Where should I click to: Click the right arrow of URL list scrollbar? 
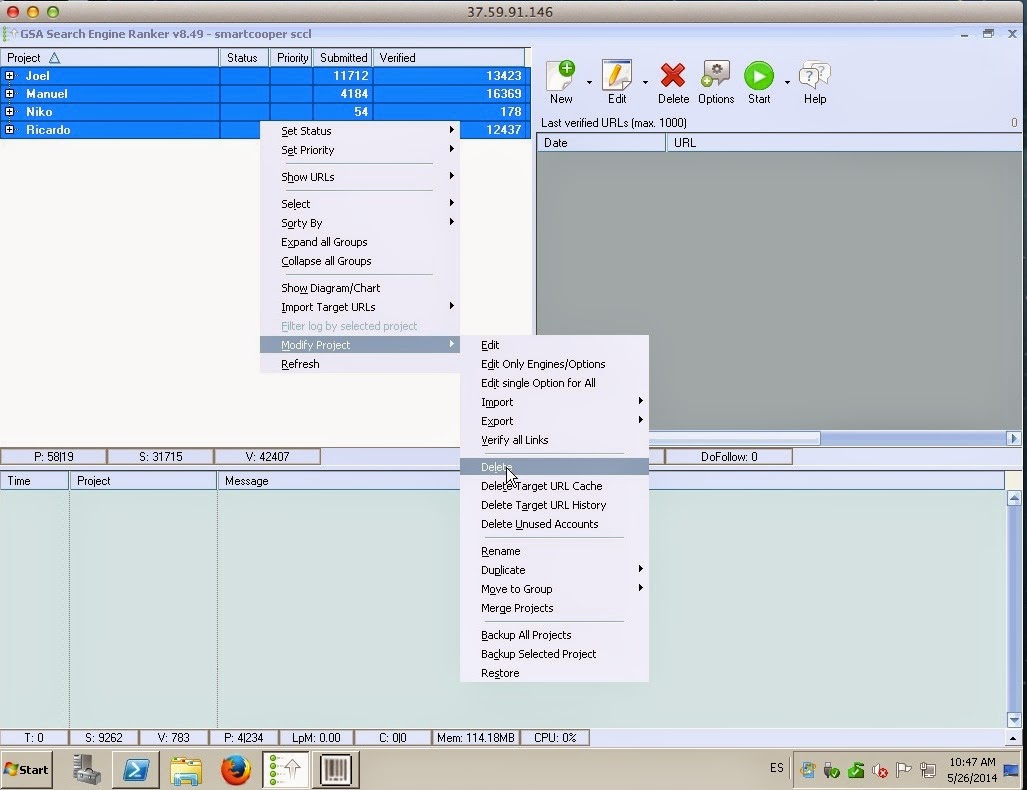click(1013, 438)
